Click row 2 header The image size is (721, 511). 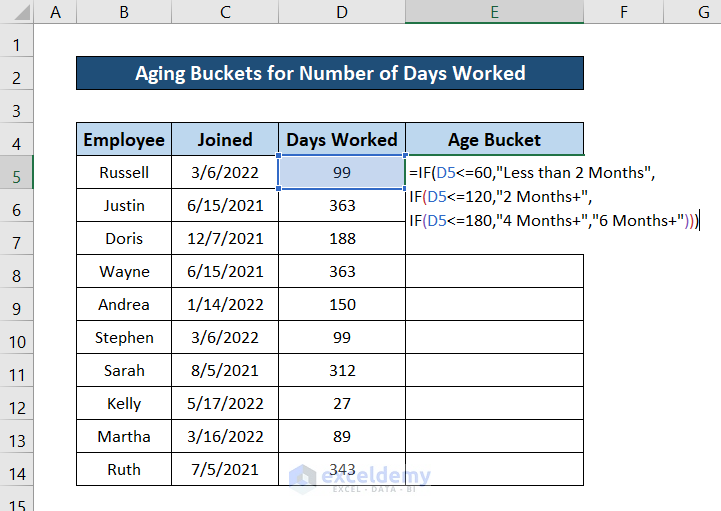(17, 74)
